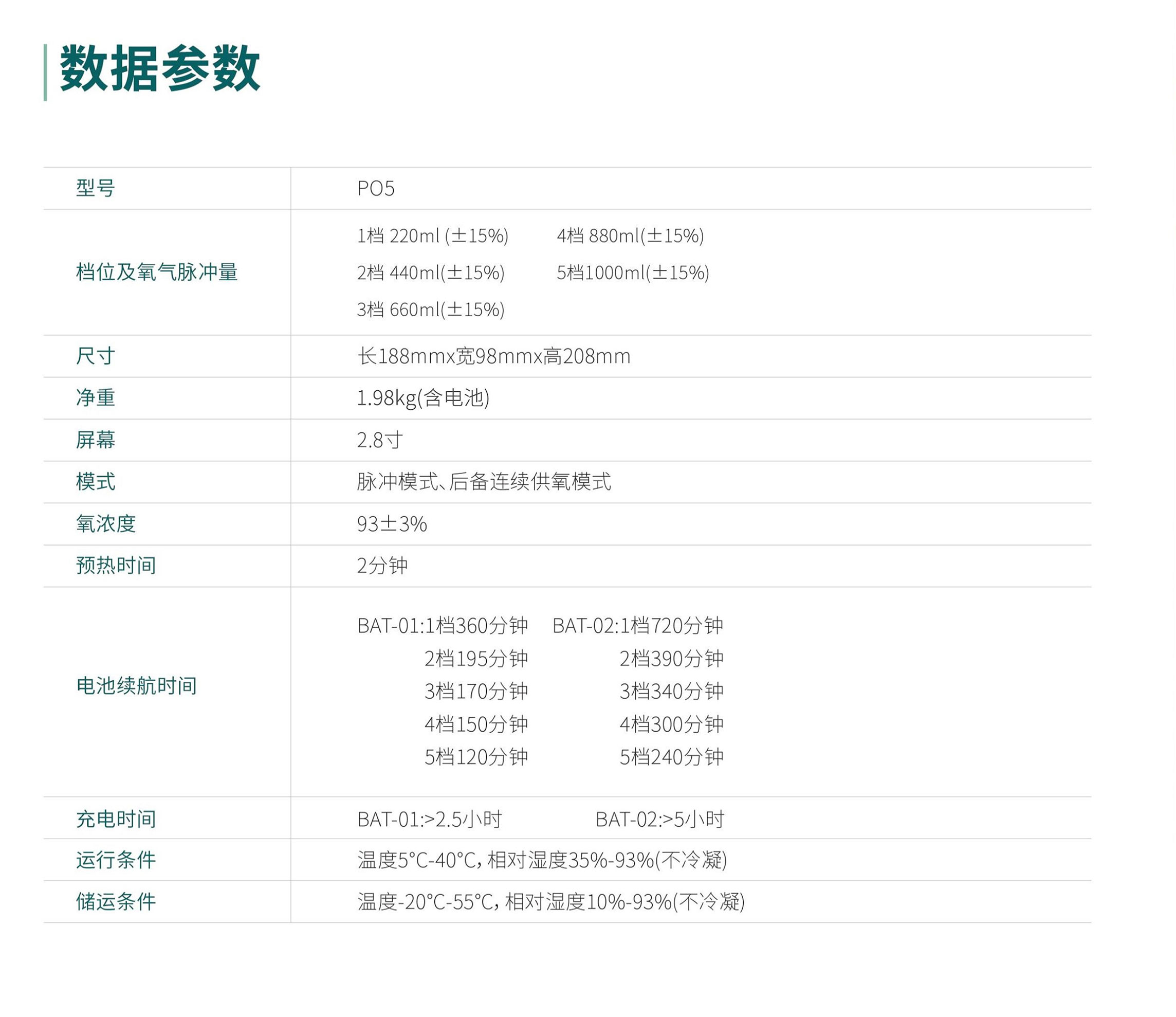Click the 2.8寸 screen size value
The width and height of the screenshot is (1176, 1017).
tap(380, 440)
